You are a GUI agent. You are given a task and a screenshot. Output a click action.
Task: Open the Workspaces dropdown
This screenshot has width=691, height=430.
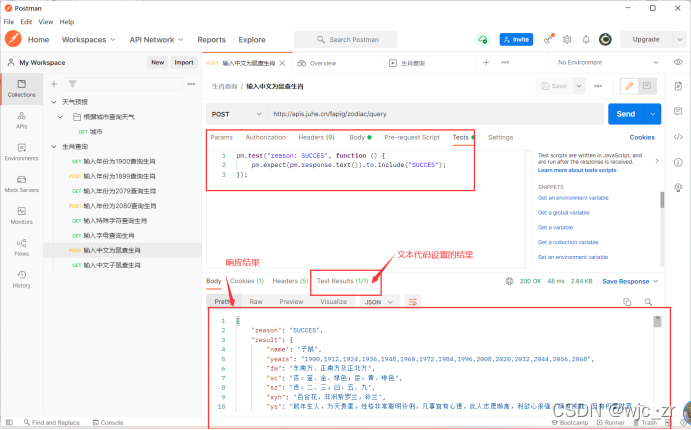point(89,40)
